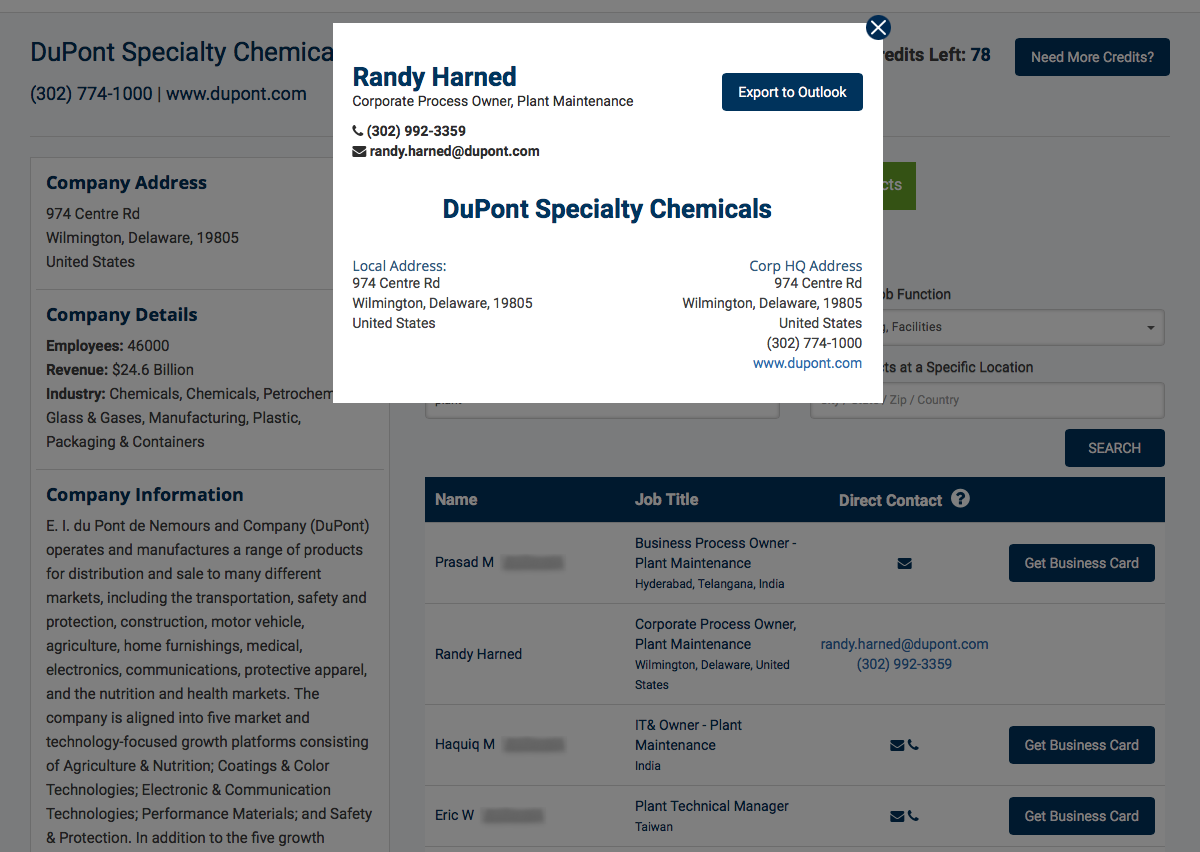Screen dimensions: 1200x852
Task: Click (302) 774-1000 under Corp HQ Address
Action: pyautogui.click(x=814, y=343)
